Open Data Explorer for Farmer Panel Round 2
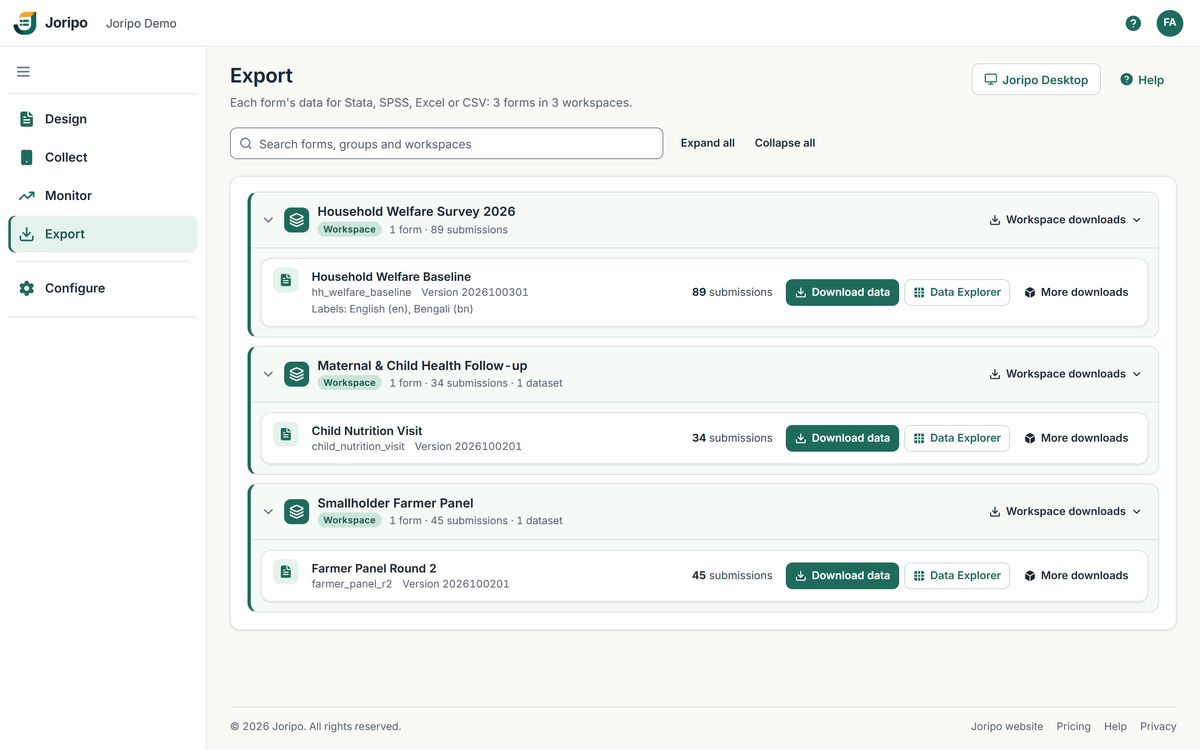1200x750 pixels. [957, 575]
